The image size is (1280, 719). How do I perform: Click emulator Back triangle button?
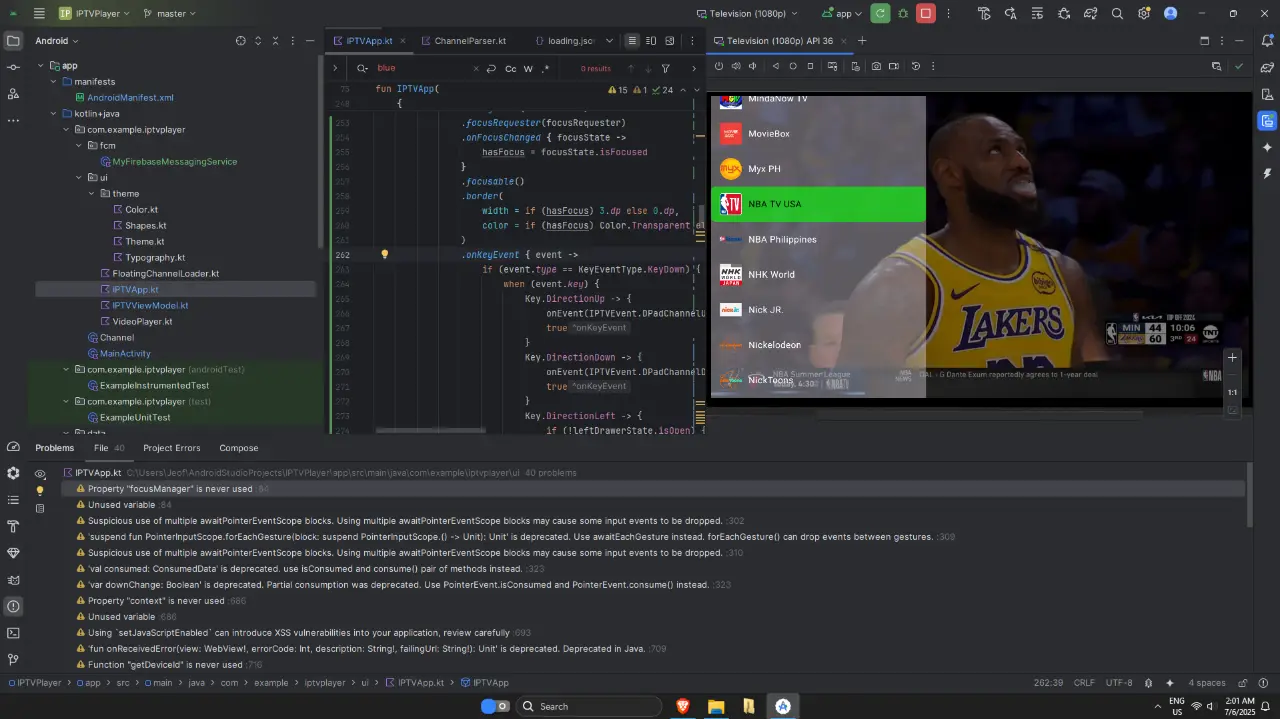[x=775, y=66]
